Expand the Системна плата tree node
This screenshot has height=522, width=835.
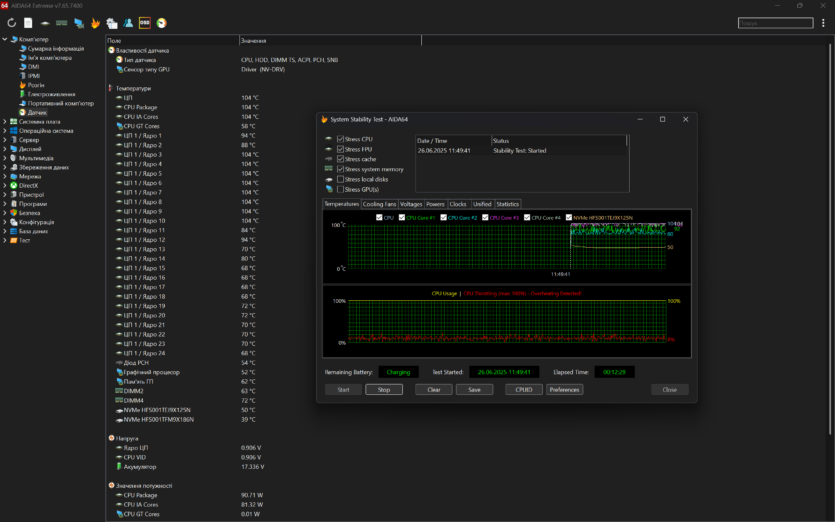5,121
